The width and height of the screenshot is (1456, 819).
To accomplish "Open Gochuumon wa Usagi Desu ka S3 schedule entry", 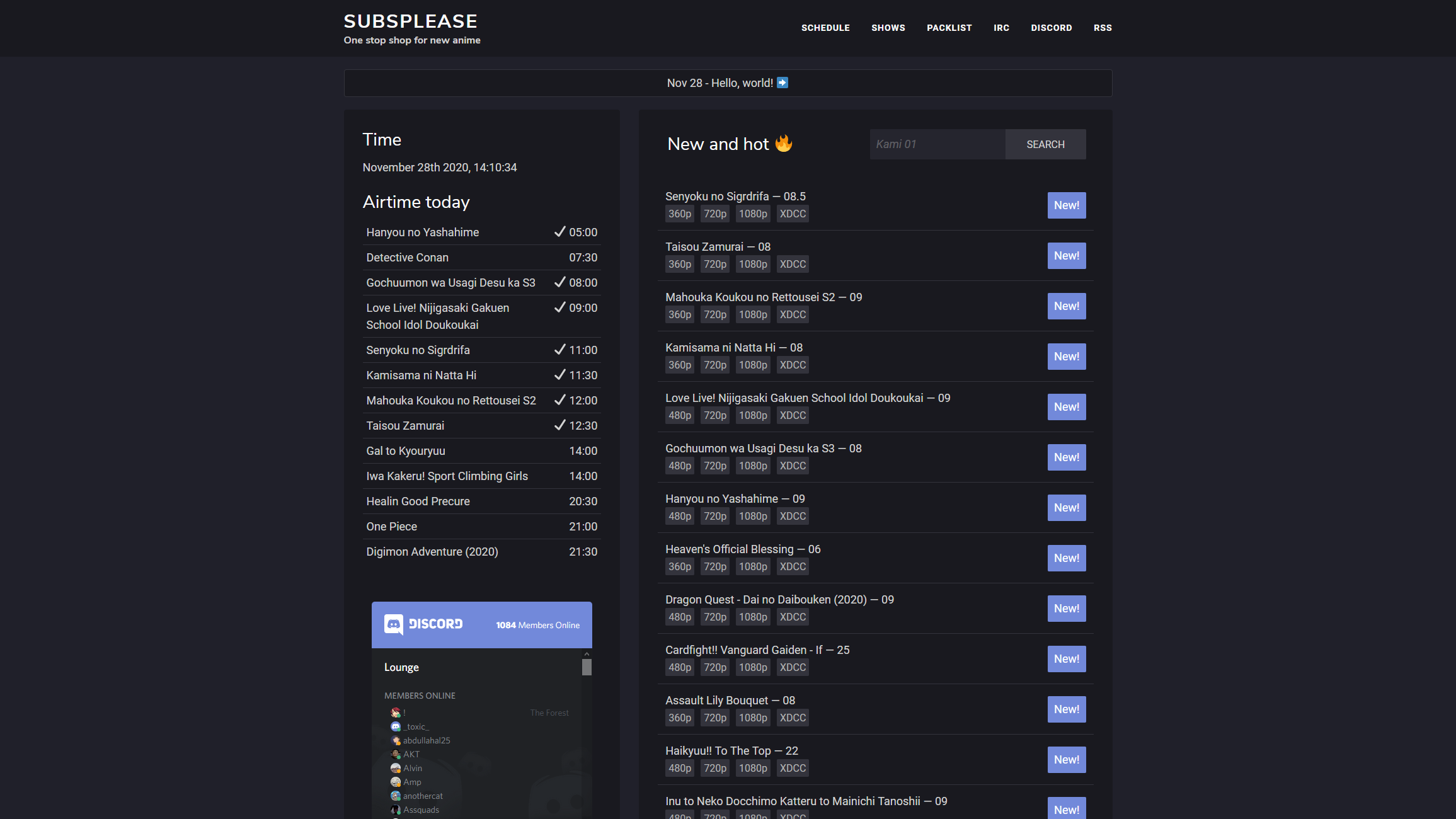I will click(450, 283).
